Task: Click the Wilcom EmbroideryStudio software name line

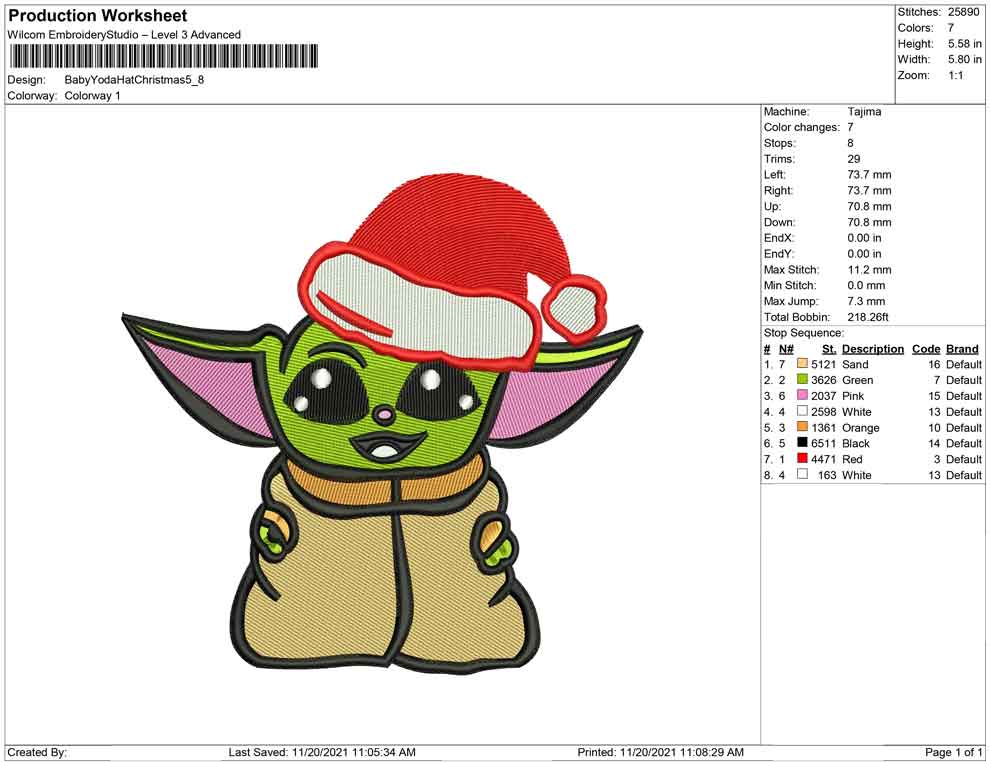Action: coord(124,35)
